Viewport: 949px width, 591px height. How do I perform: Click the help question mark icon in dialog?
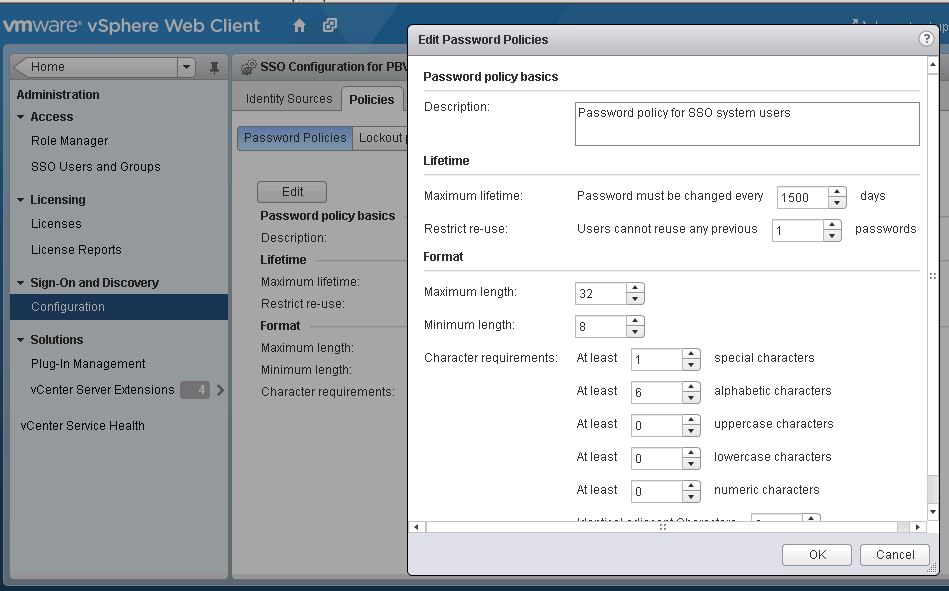pos(926,39)
